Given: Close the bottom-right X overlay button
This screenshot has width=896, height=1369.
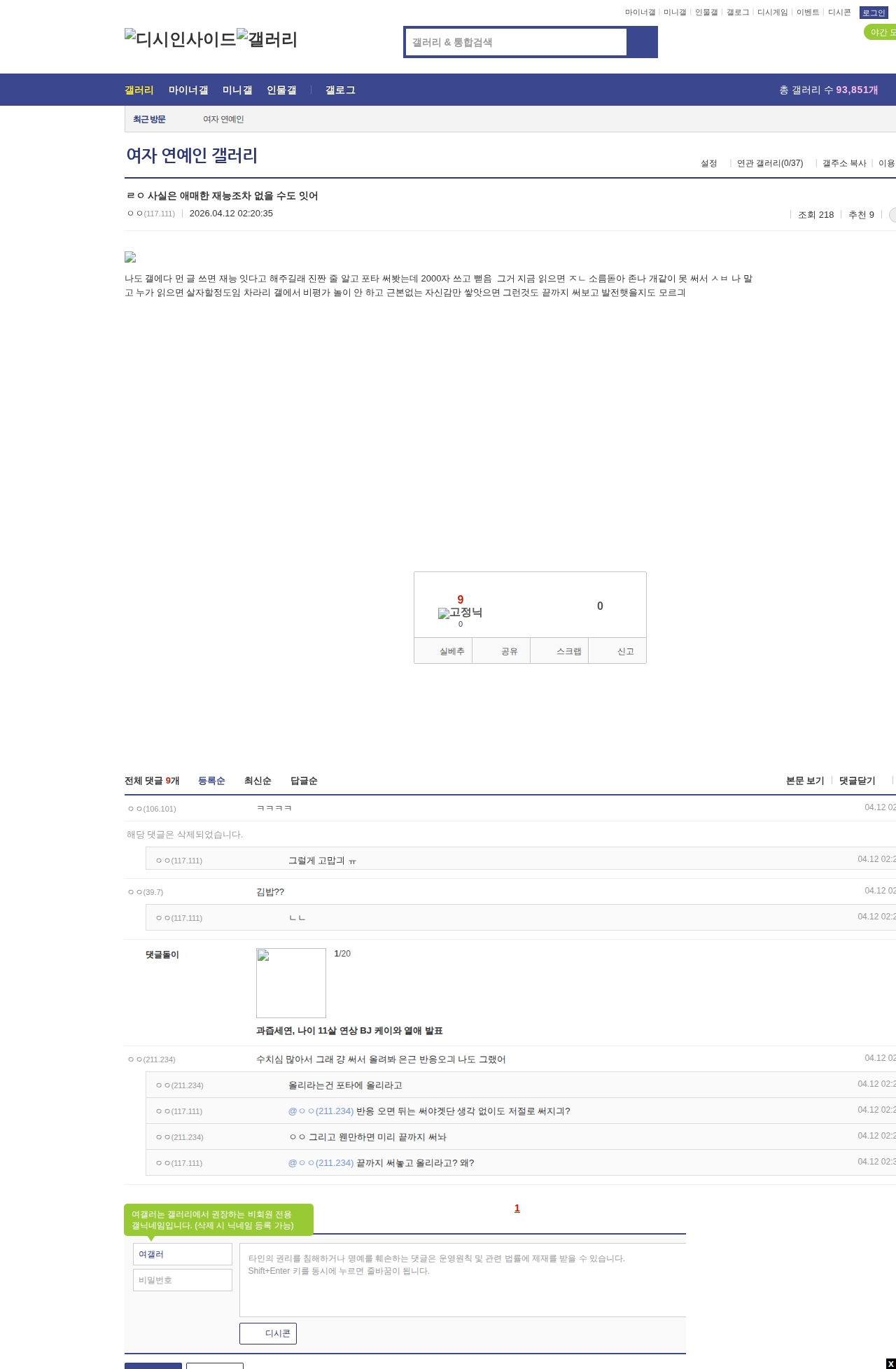Looking at the screenshot, I should [x=890, y=1363].
